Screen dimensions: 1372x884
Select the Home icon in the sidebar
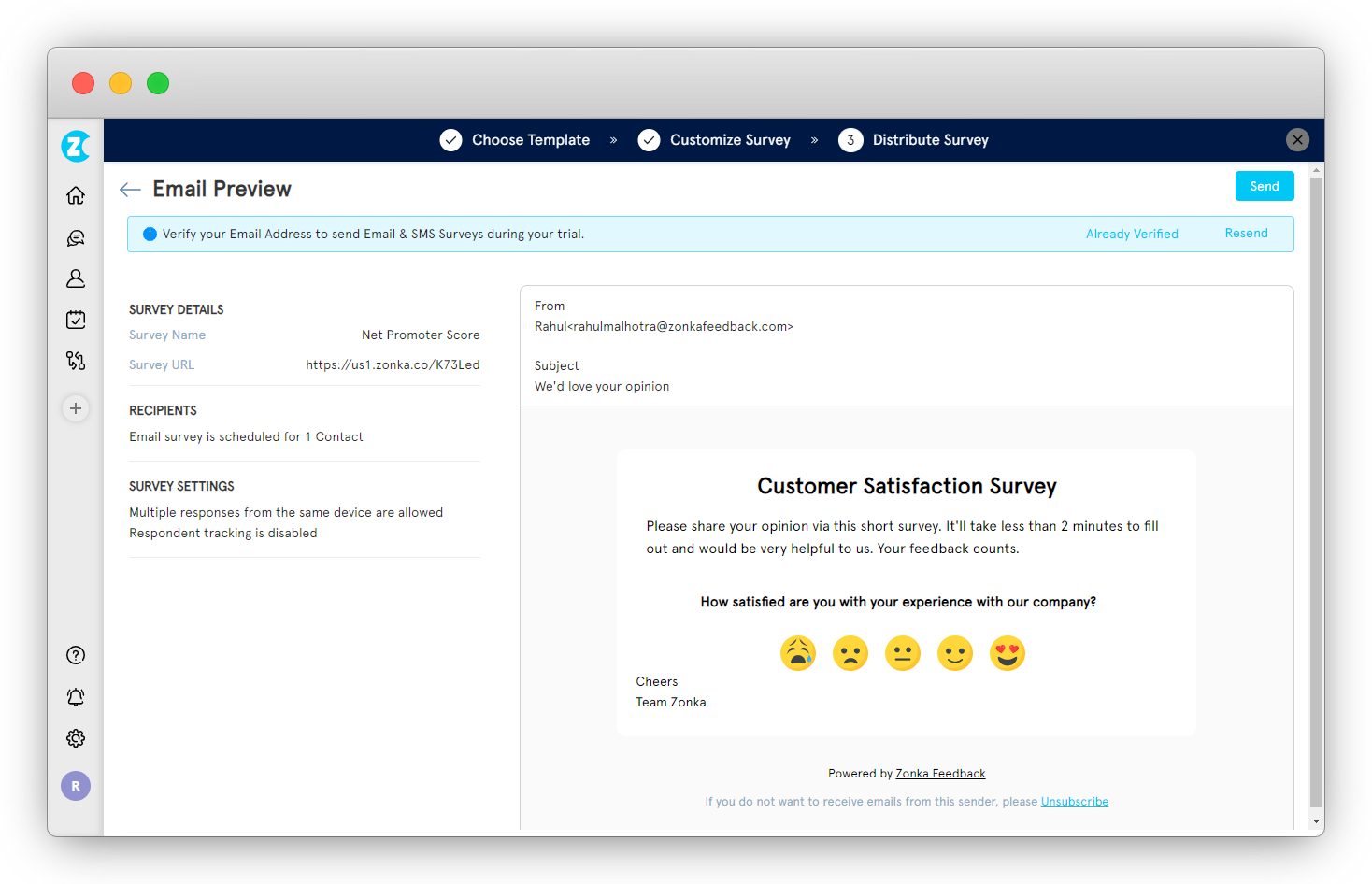[76, 195]
